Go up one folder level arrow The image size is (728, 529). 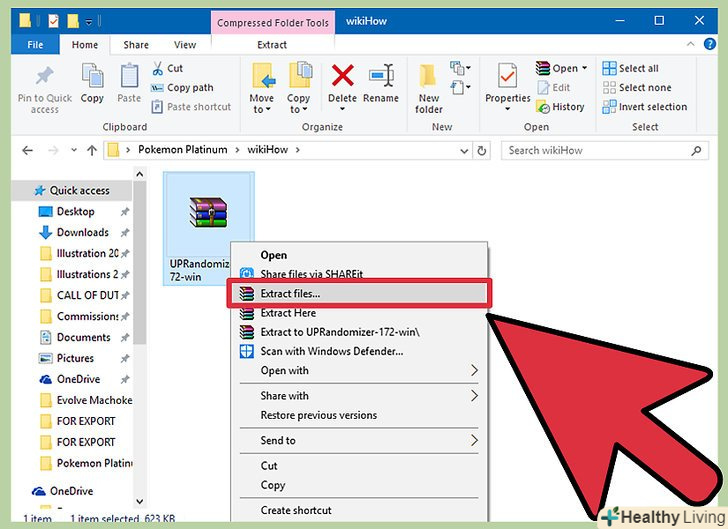(x=92, y=150)
